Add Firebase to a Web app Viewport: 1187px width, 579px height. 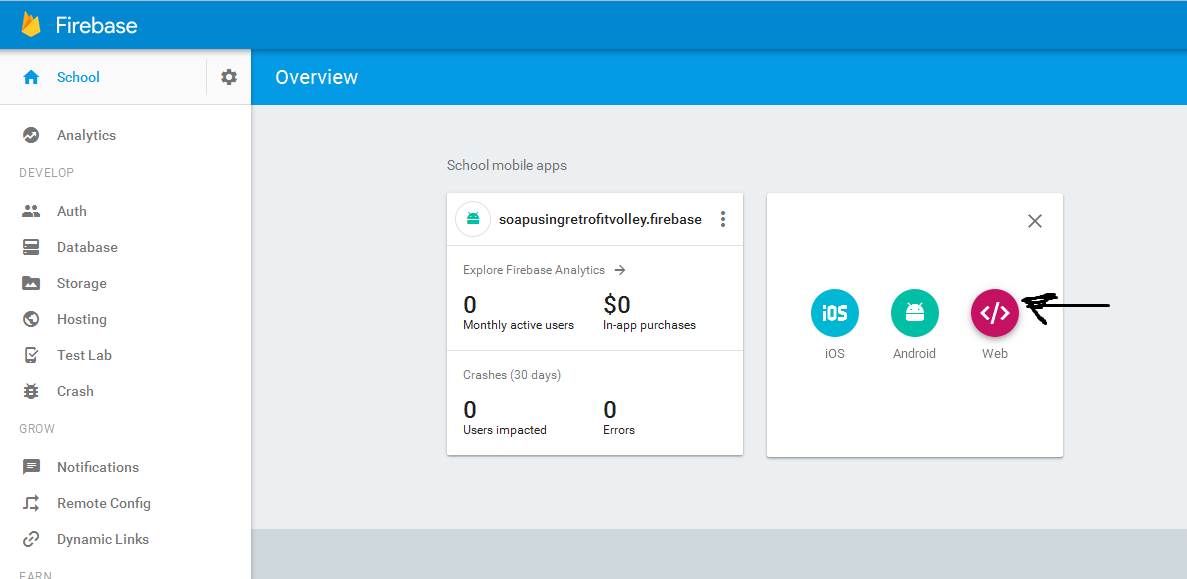point(995,313)
